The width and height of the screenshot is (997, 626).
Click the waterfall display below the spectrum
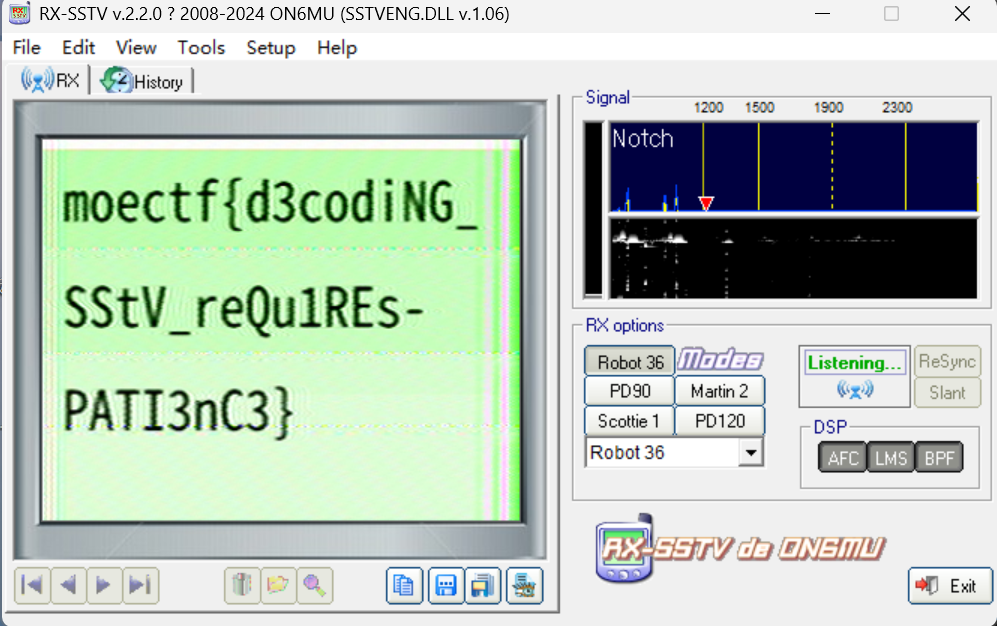794,258
